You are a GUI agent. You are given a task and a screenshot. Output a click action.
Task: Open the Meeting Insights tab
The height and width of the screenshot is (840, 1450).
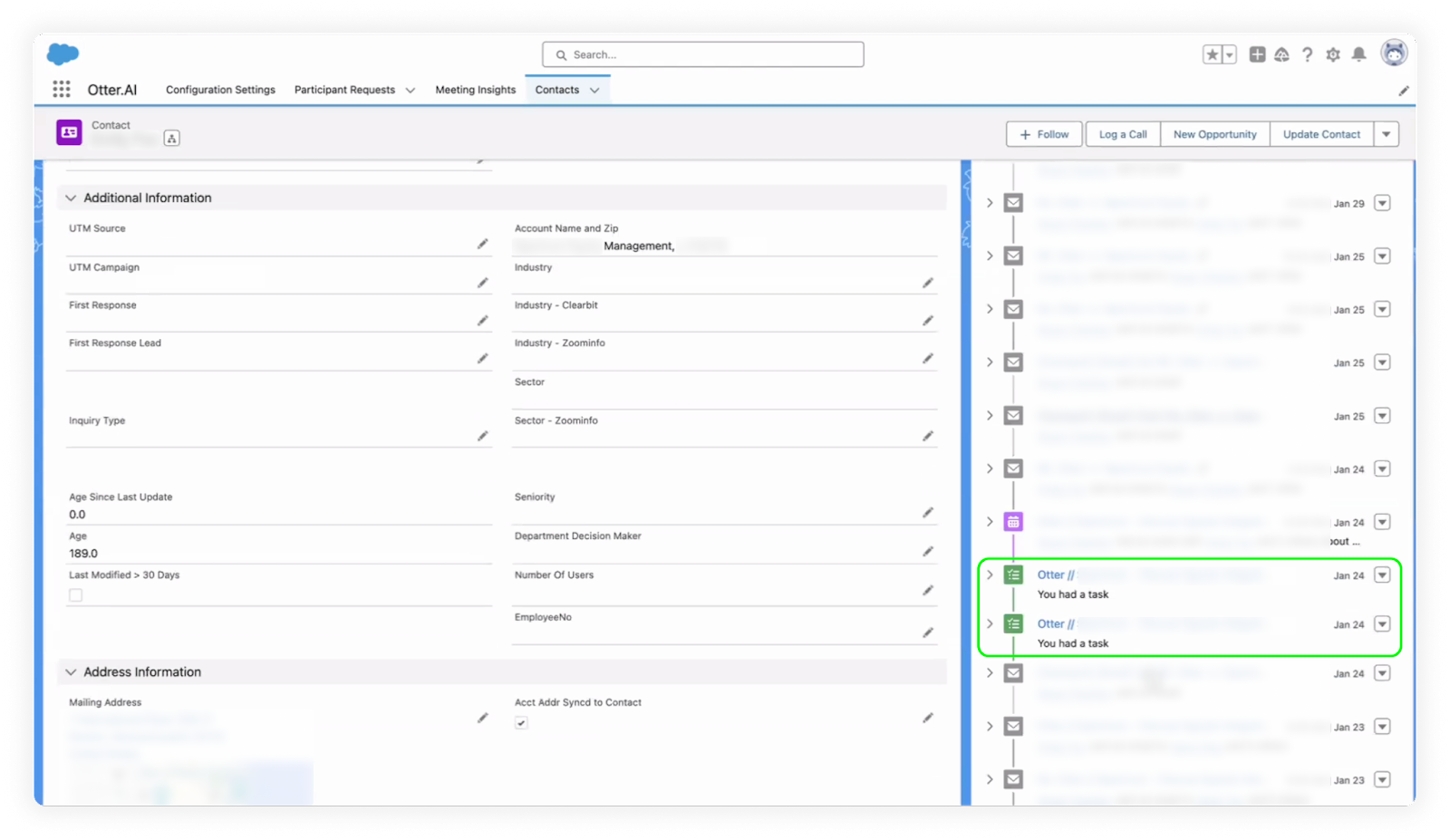[475, 90]
